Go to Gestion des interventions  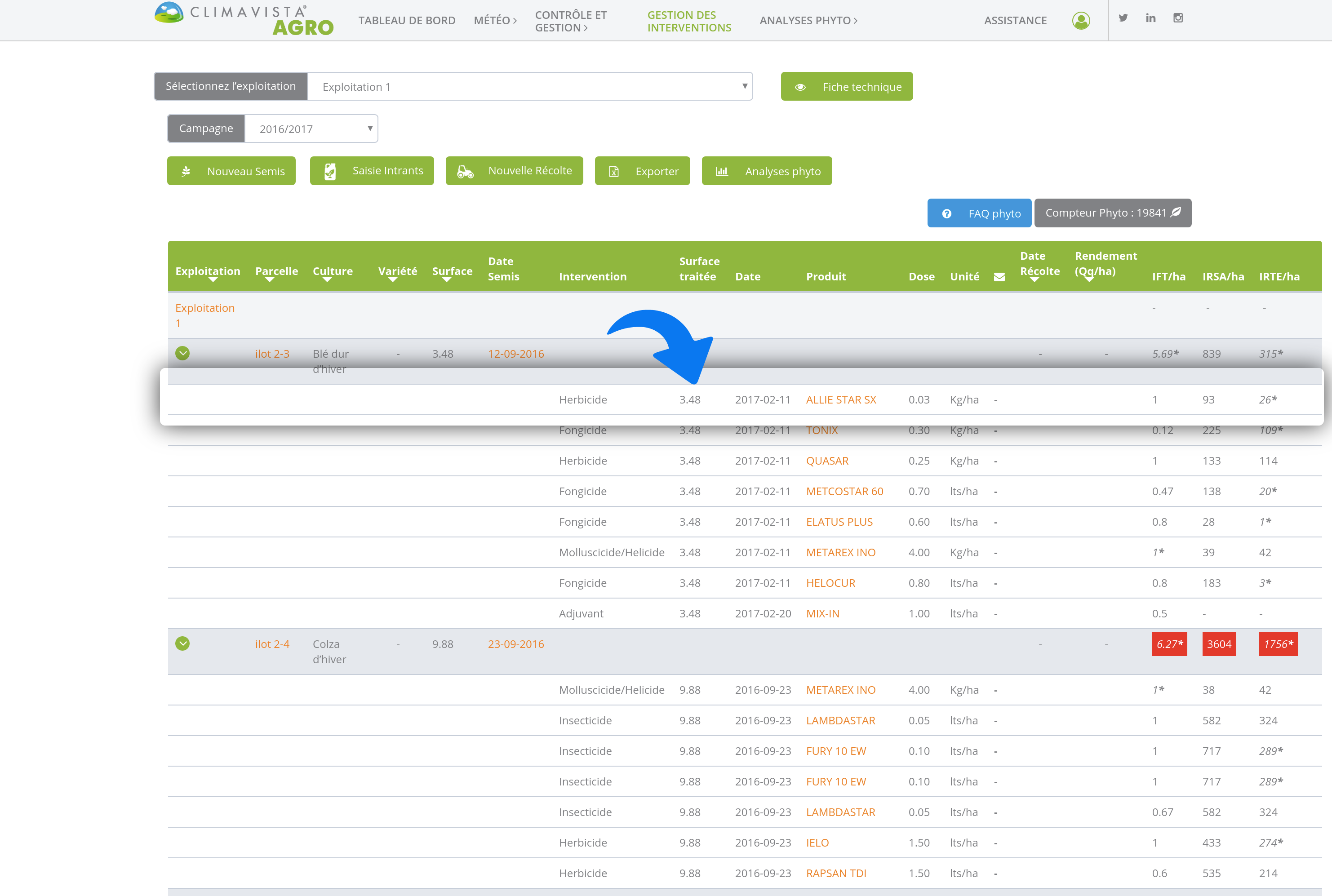tap(688, 21)
